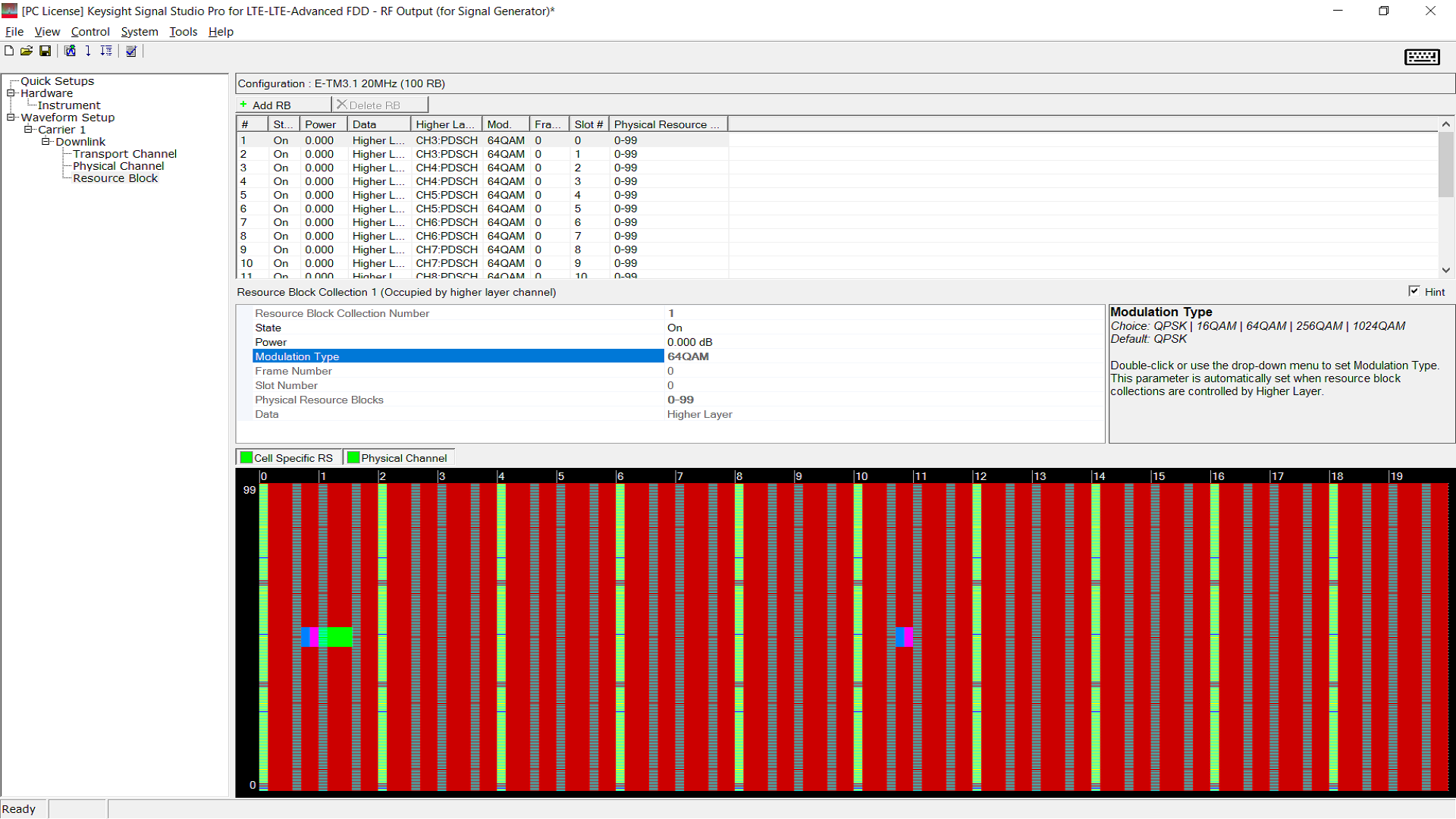Collapse the Hardware tree node
The image size is (1456, 819).
pos(11,93)
